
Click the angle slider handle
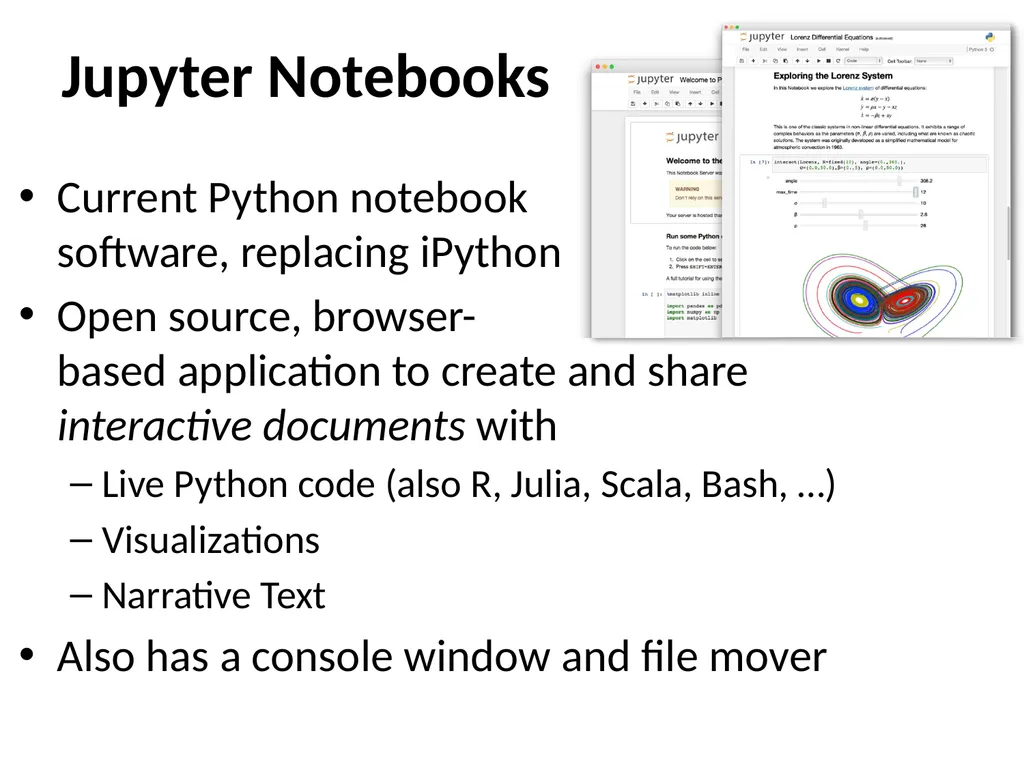click(x=899, y=181)
